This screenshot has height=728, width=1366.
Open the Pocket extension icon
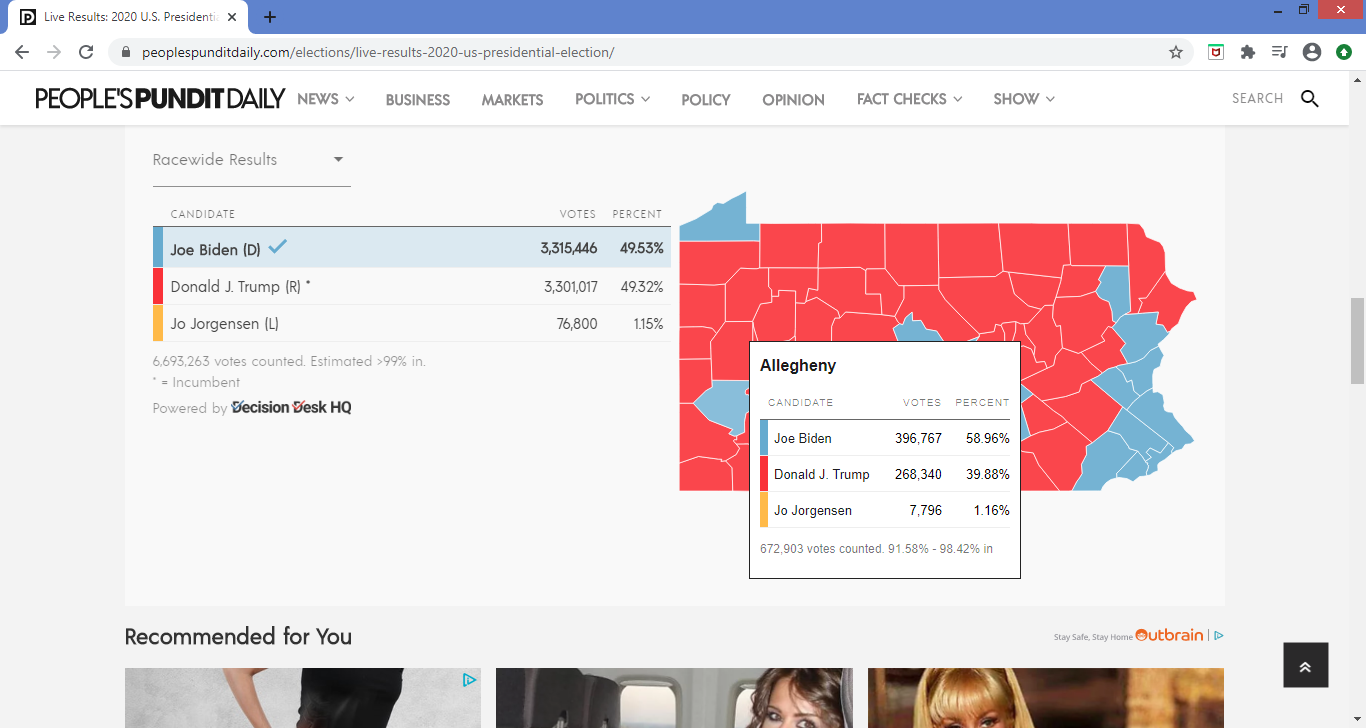[1216, 52]
